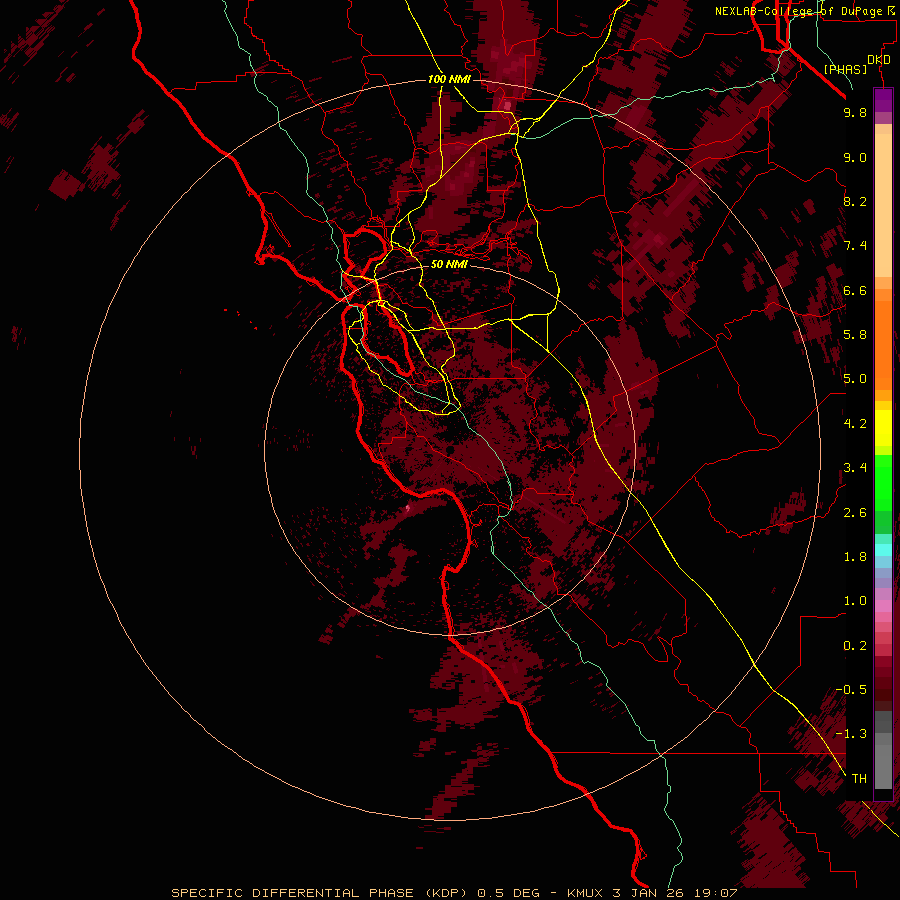Click the 9.8 value on the scale
Image resolution: width=900 pixels, height=900 pixels.
coord(855,112)
